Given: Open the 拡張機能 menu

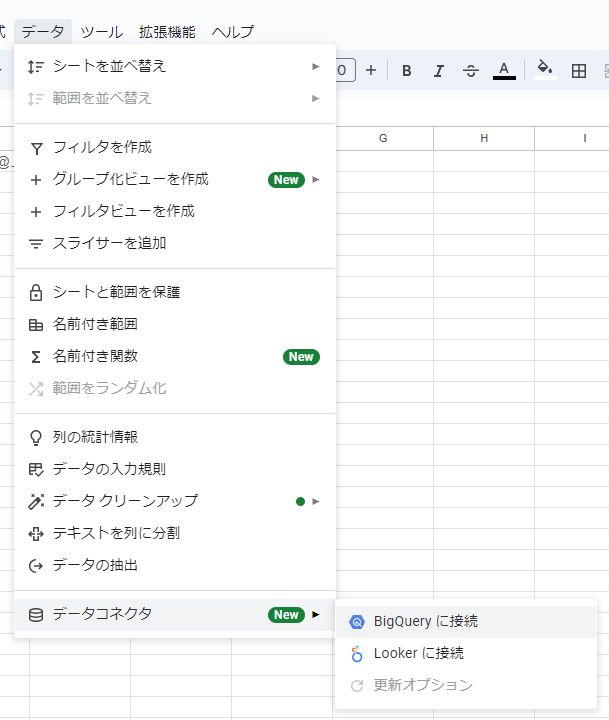Looking at the screenshot, I should (167, 32).
